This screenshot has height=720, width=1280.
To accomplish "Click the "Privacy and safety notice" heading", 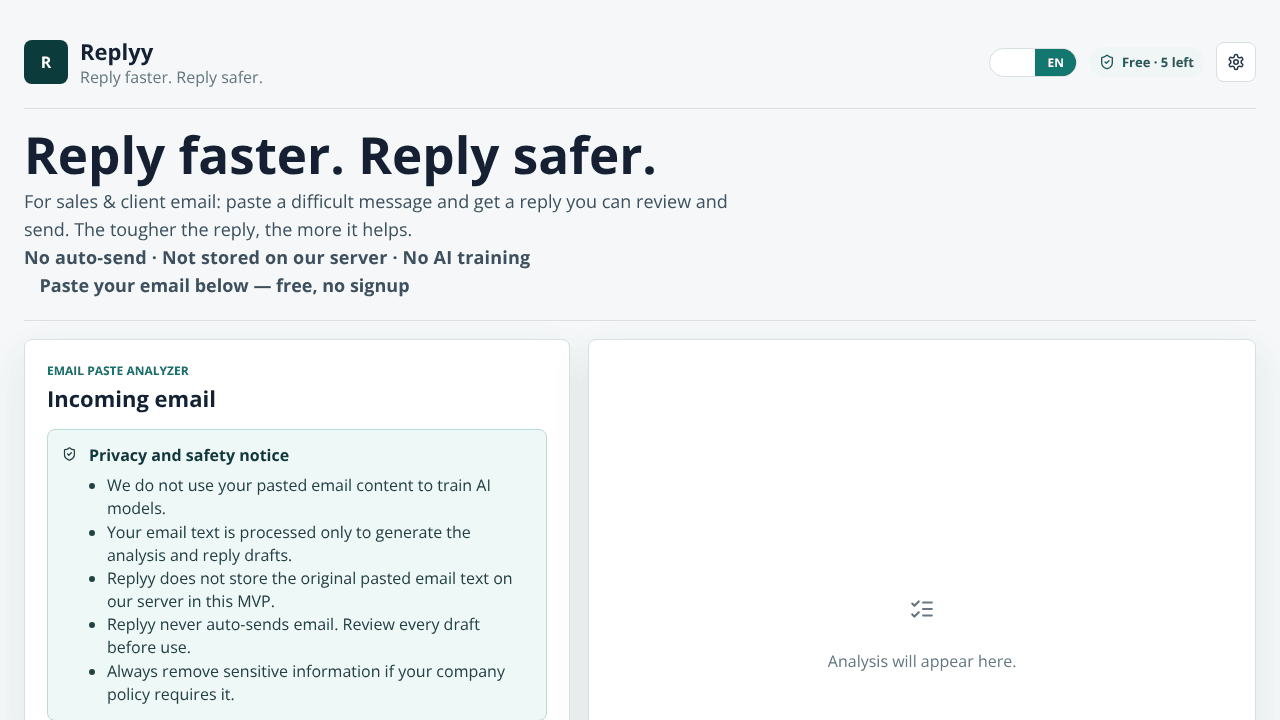I will (x=189, y=455).
